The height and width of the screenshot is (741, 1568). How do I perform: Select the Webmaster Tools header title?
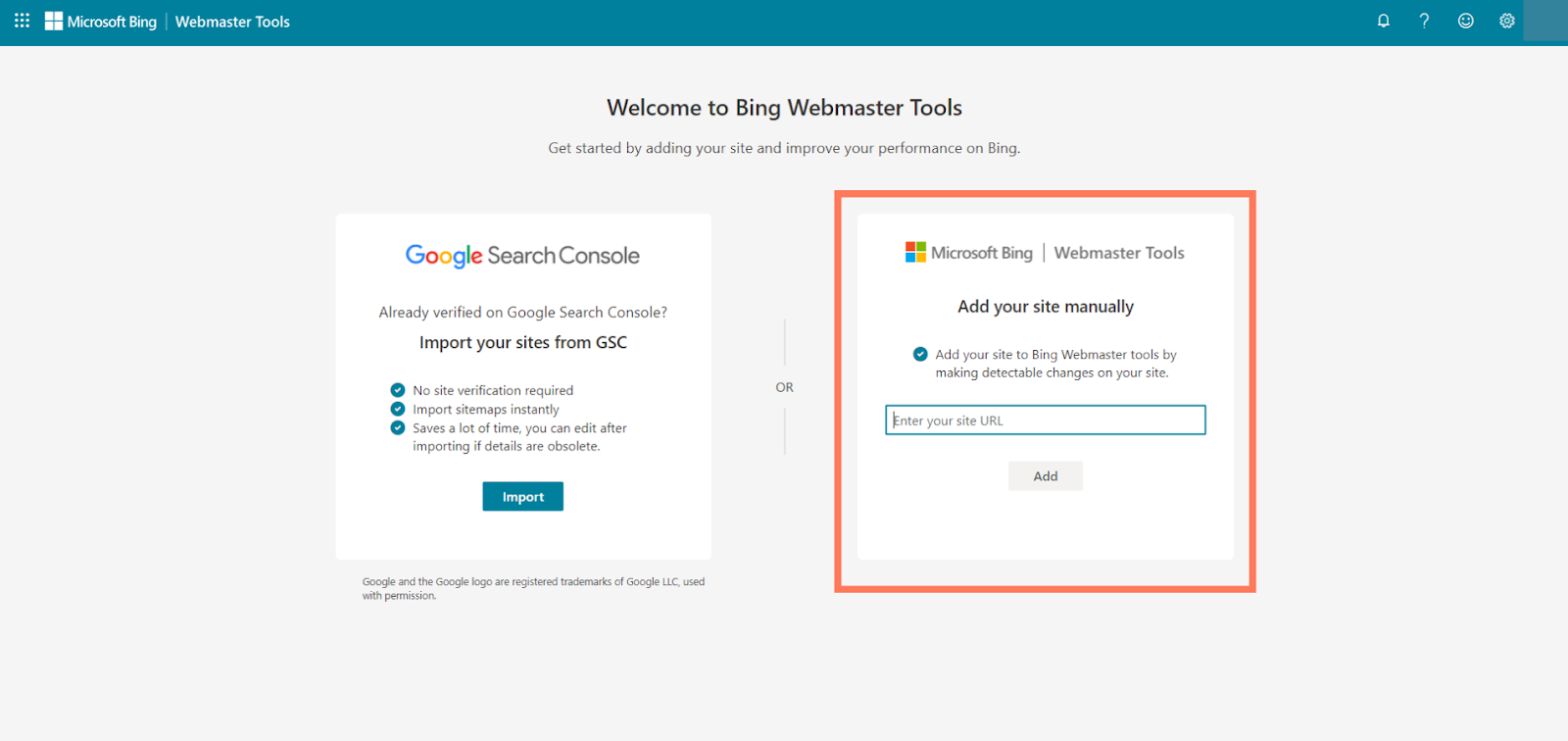click(232, 22)
